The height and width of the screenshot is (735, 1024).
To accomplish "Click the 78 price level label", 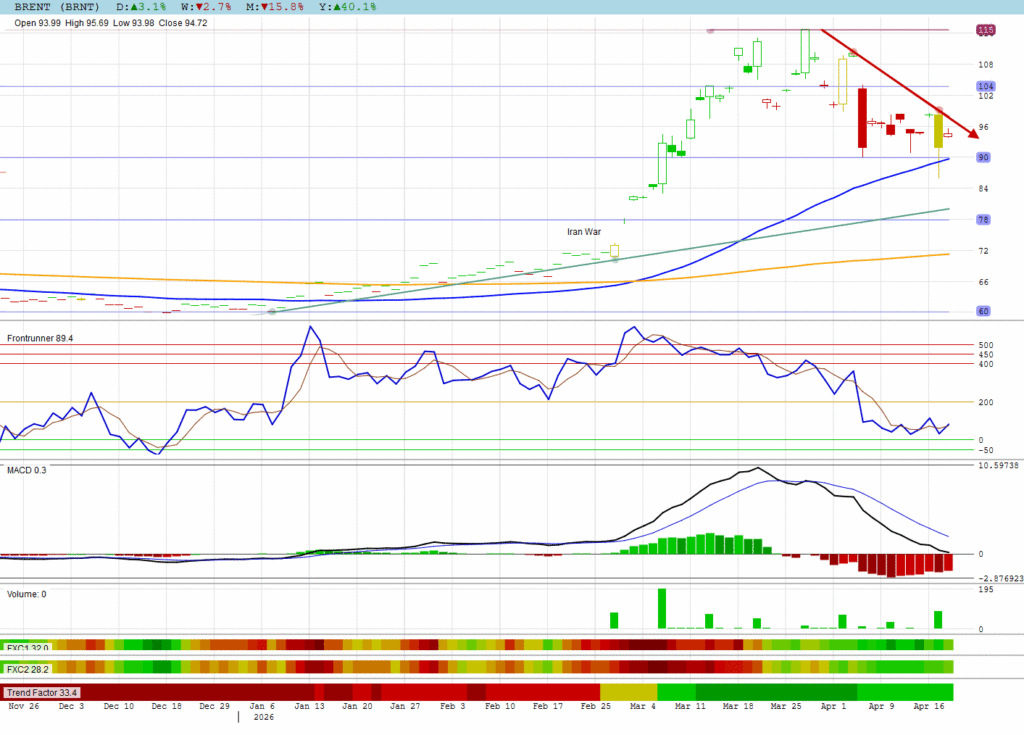I will (x=983, y=220).
